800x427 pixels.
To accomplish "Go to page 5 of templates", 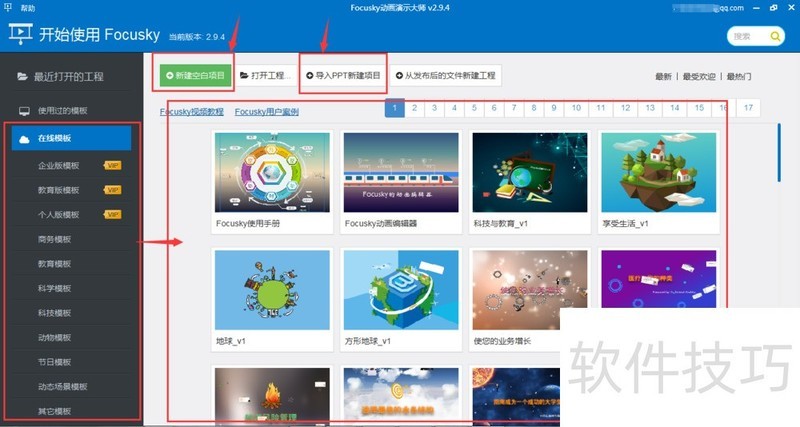I will pyautogui.click(x=474, y=108).
